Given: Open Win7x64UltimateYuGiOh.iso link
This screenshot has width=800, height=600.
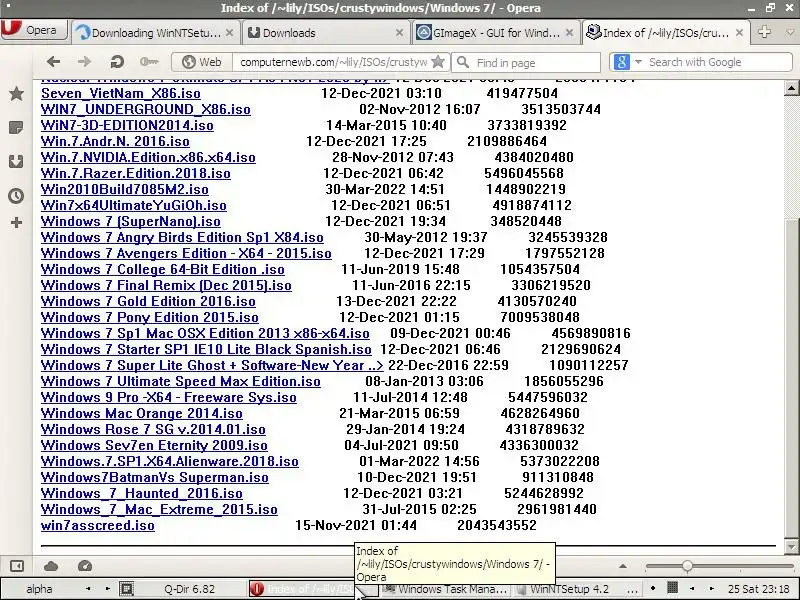Looking at the screenshot, I should [133, 205].
